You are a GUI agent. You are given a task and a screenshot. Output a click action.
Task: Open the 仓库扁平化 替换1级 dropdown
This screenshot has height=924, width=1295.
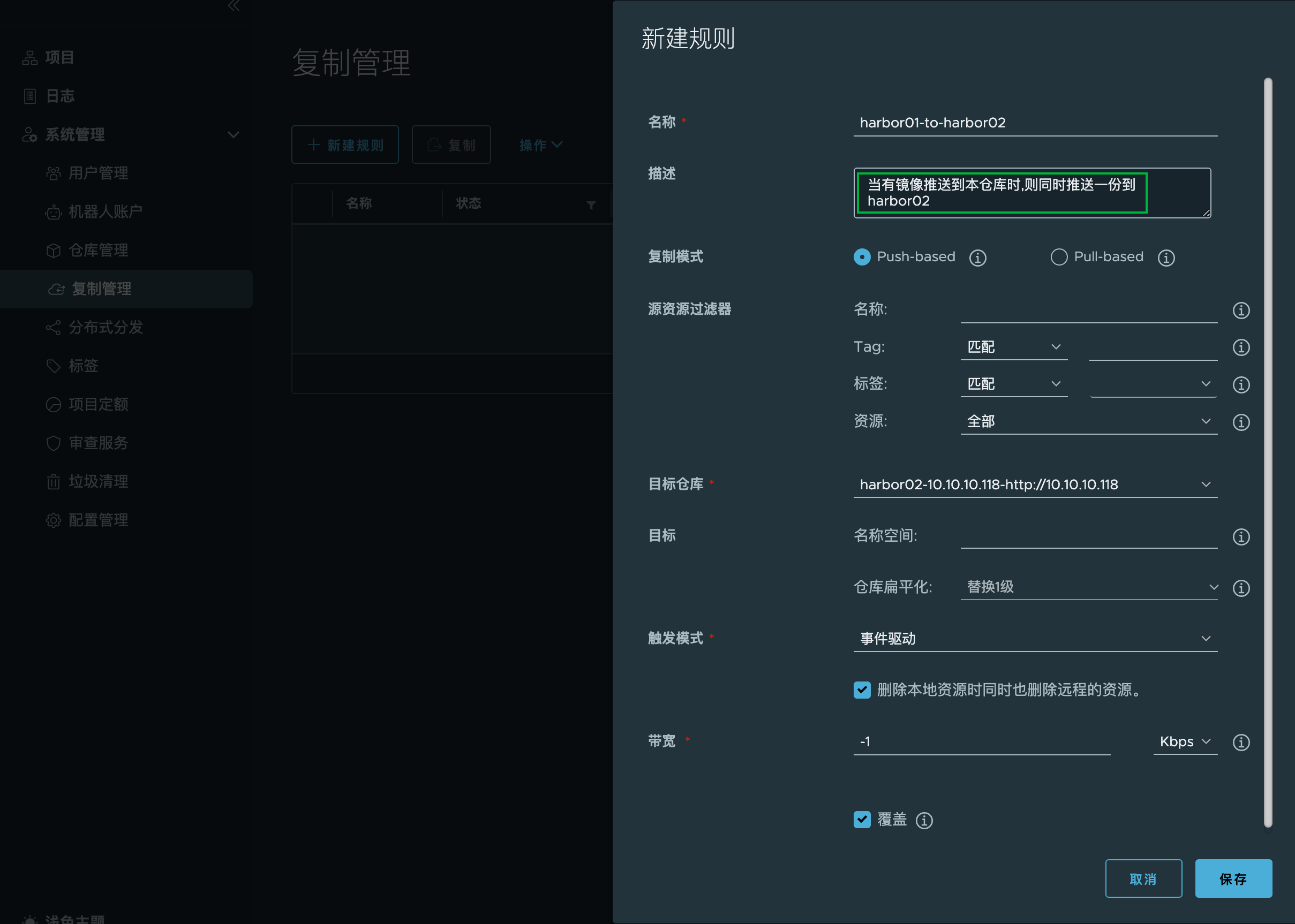point(1089,587)
